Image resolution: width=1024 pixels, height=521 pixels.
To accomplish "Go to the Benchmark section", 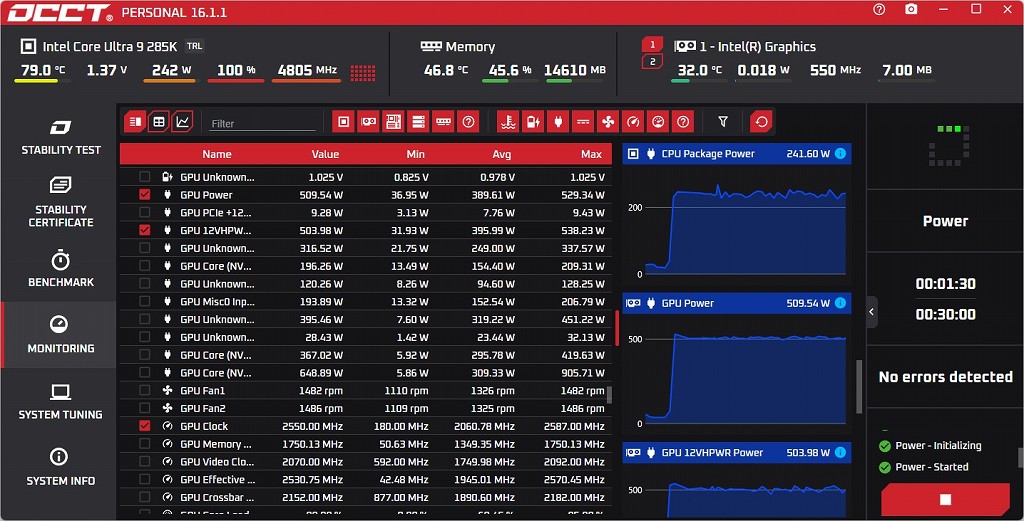I will (60, 268).
